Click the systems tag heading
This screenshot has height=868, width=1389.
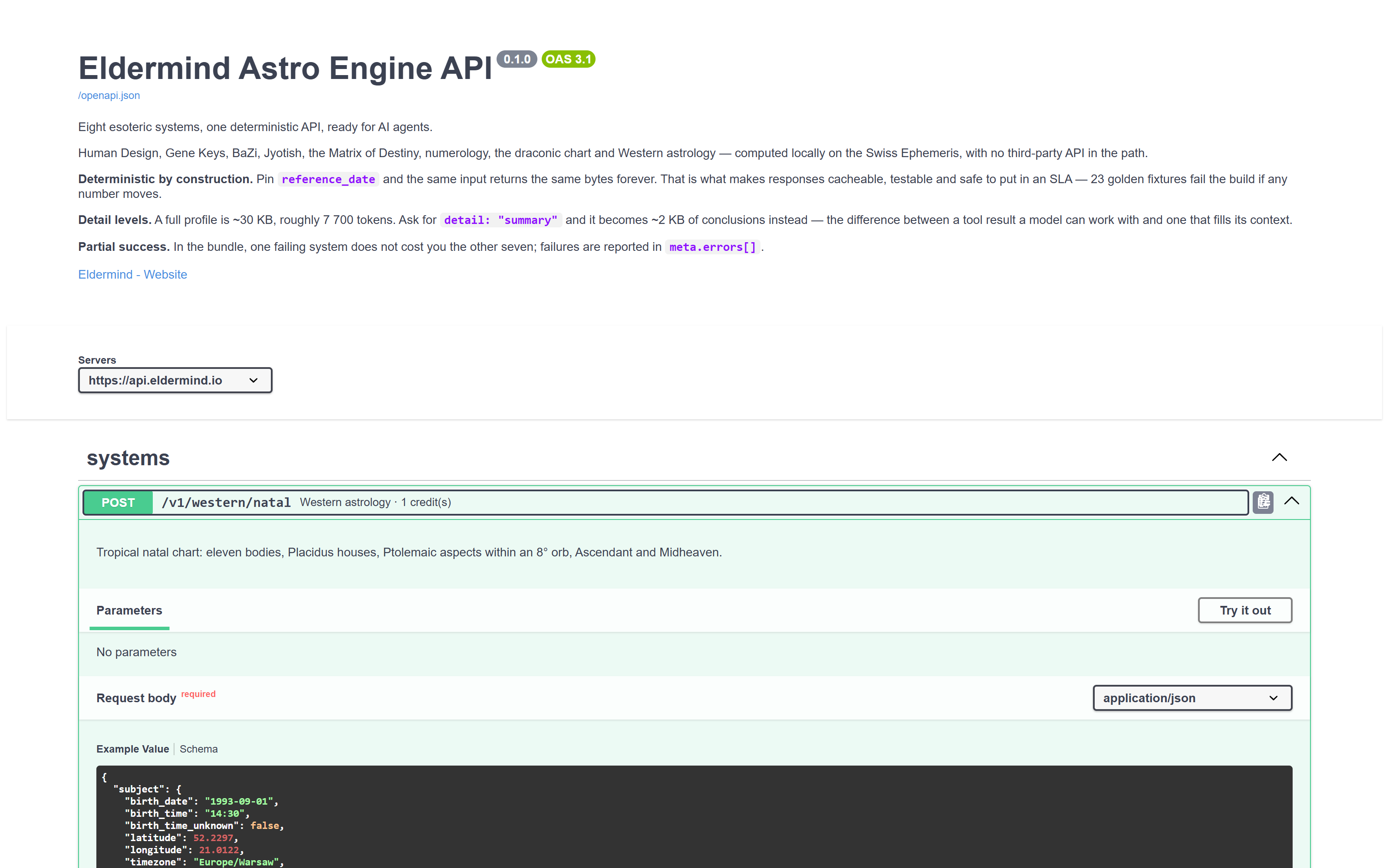[x=128, y=458]
